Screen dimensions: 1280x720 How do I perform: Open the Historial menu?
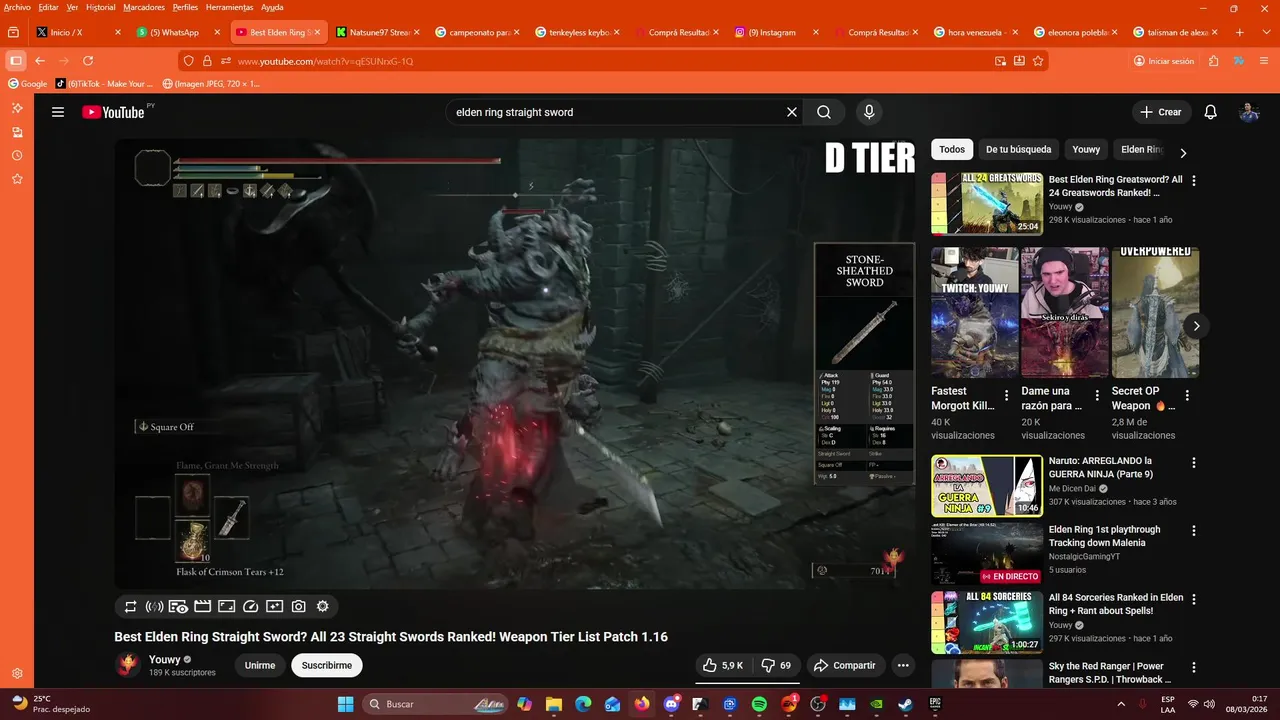pyautogui.click(x=100, y=7)
